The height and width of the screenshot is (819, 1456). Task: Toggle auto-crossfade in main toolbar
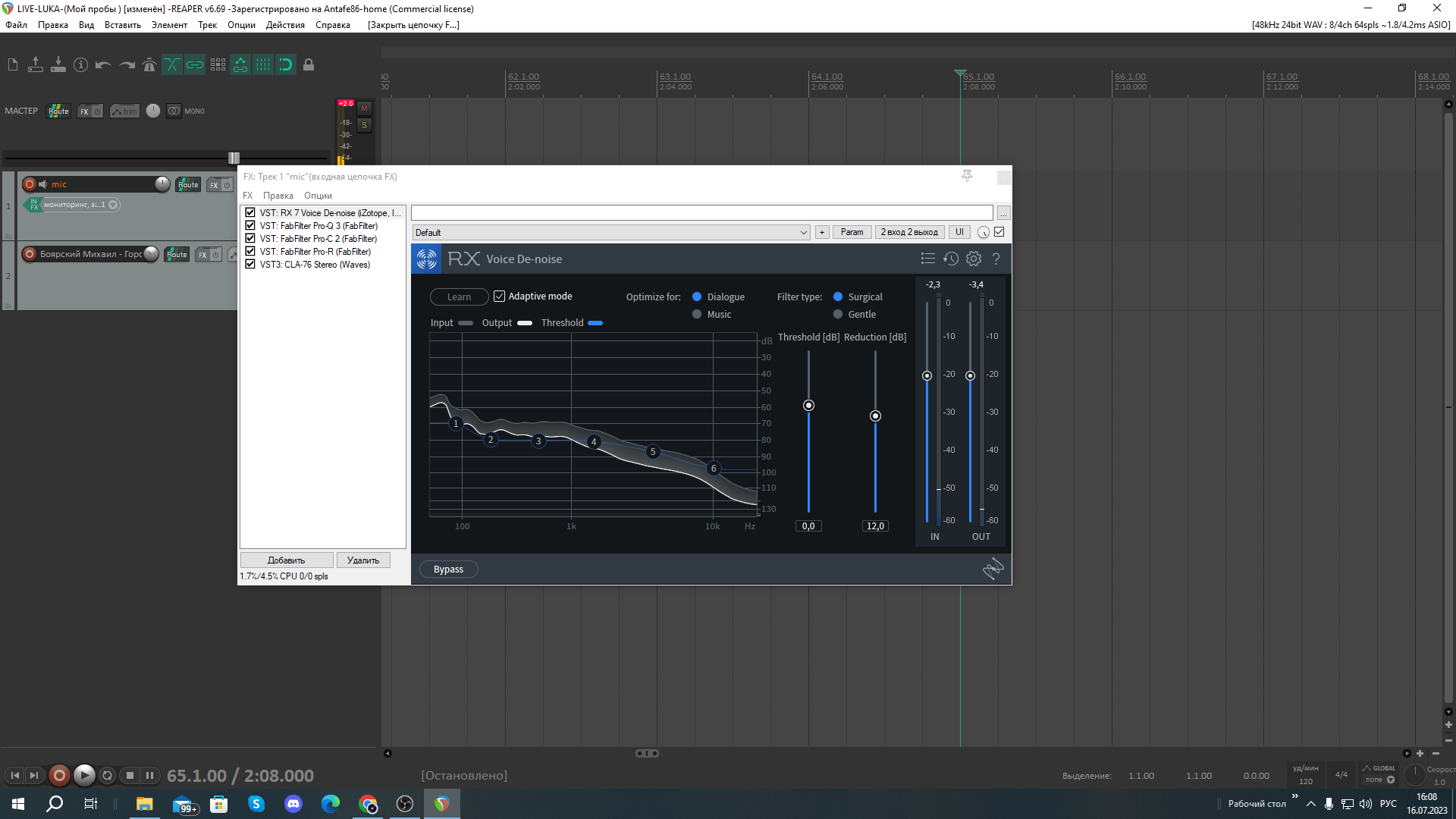172,65
